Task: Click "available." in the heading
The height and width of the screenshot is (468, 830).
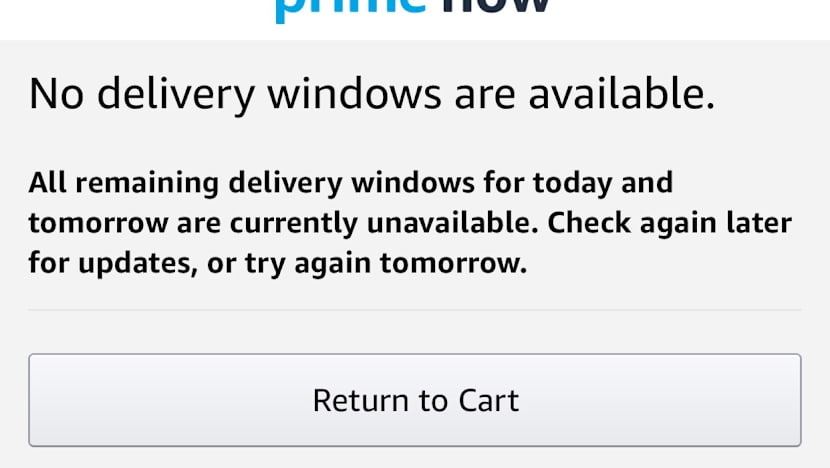Action: pos(620,95)
